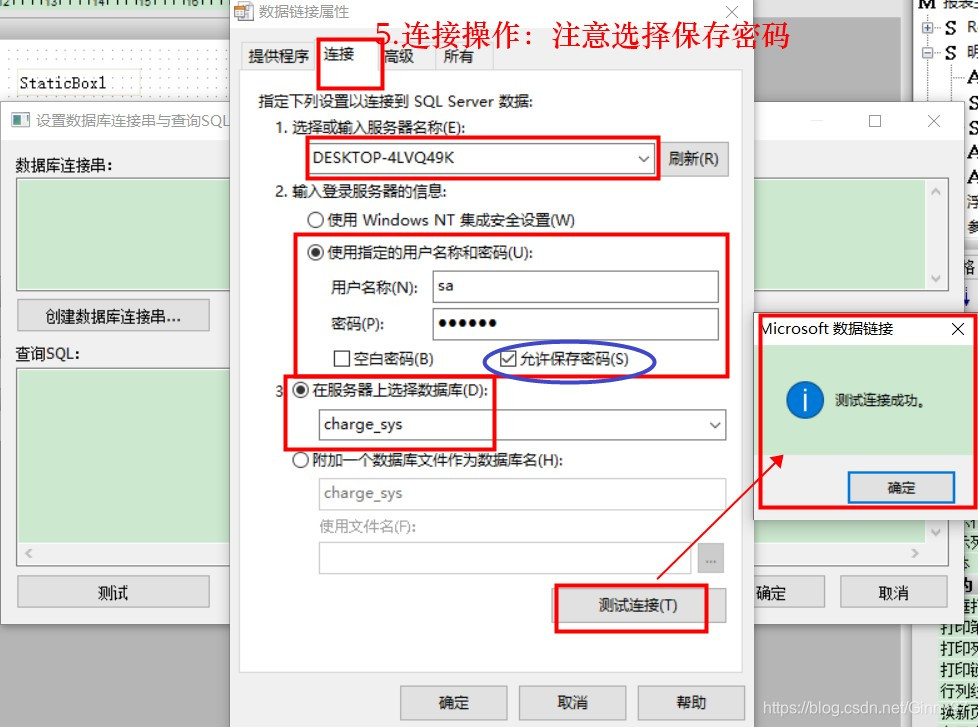Click the scroll-right arrow of 查询SQL area
The height and width of the screenshot is (727, 978).
(x=915, y=553)
